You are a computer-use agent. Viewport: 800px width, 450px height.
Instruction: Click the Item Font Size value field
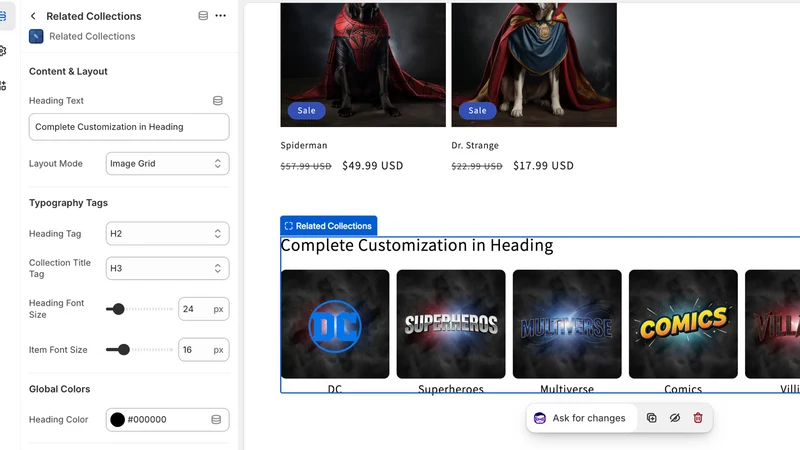tap(204, 350)
